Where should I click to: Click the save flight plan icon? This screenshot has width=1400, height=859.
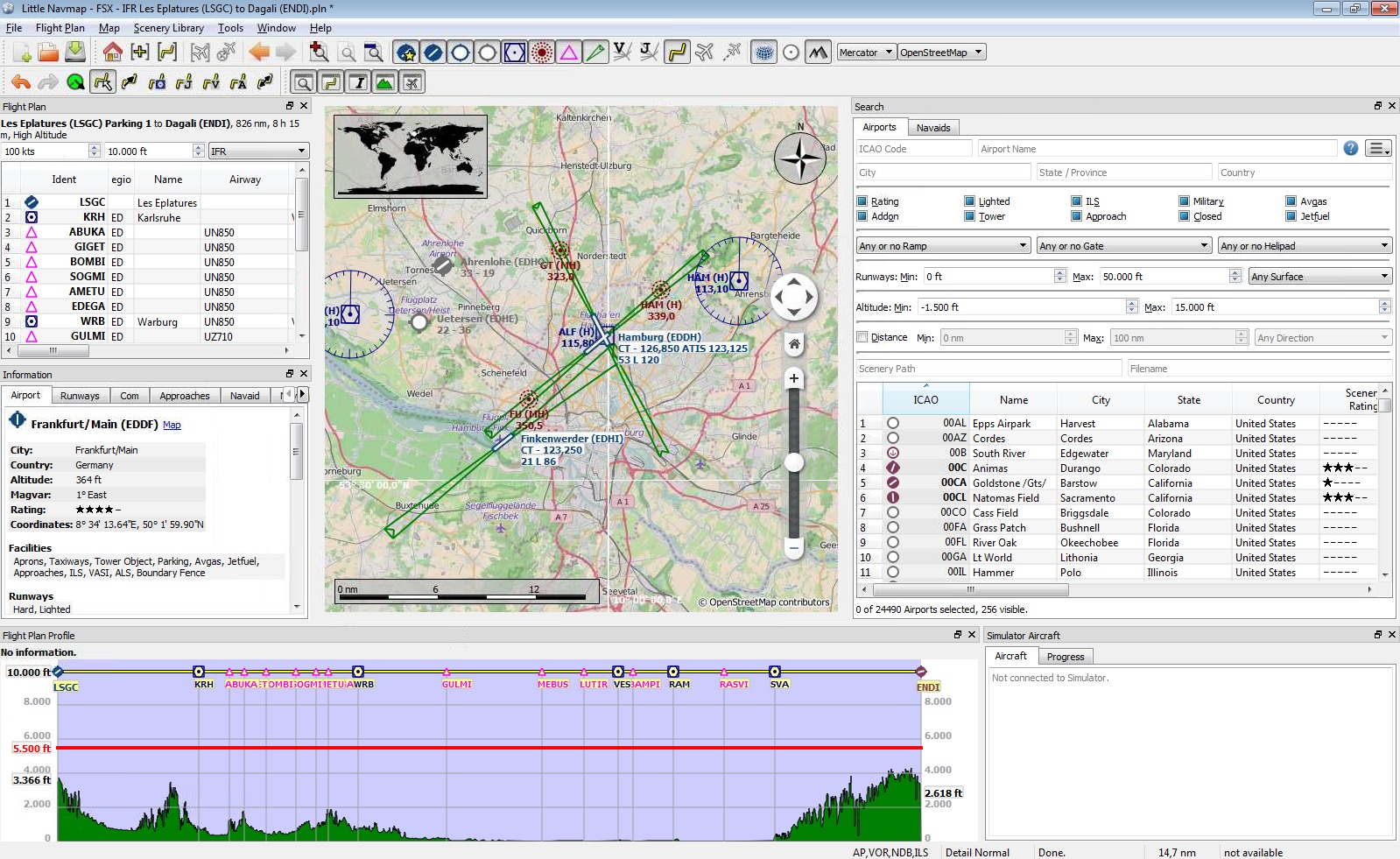pos(76,53)
